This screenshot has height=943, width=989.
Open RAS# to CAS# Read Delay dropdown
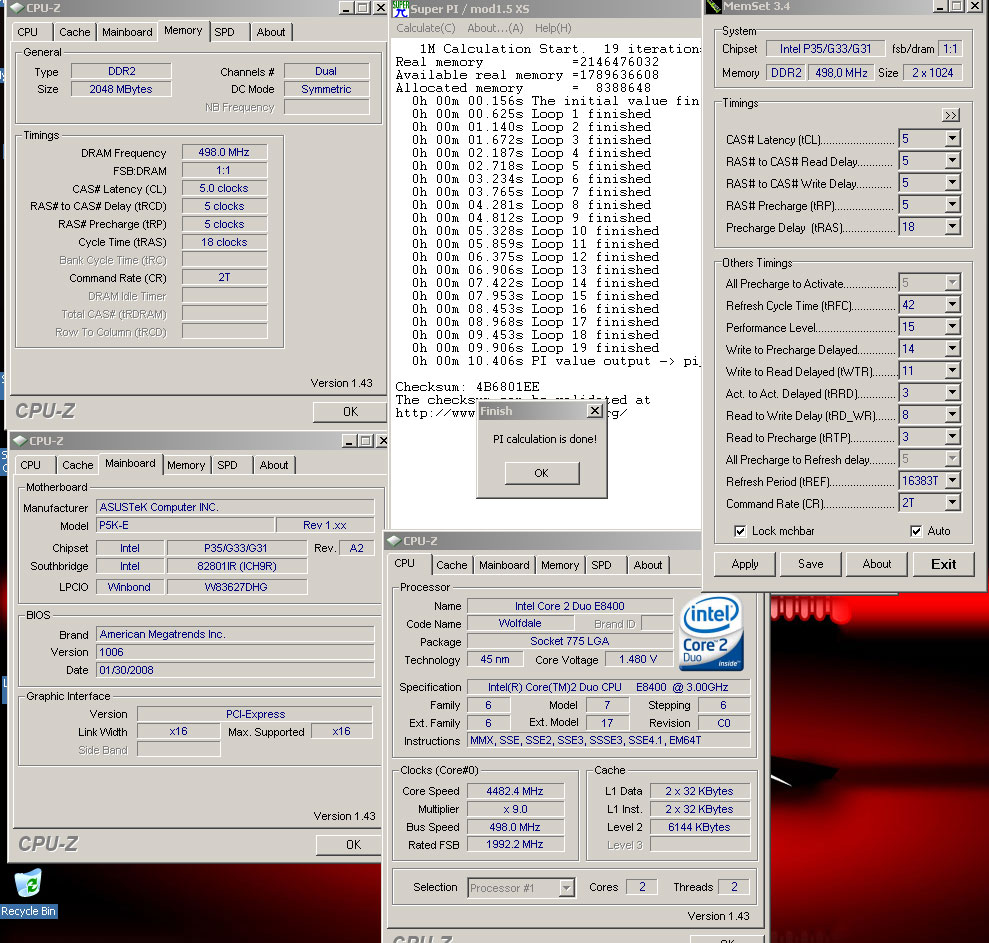[952, 161]
